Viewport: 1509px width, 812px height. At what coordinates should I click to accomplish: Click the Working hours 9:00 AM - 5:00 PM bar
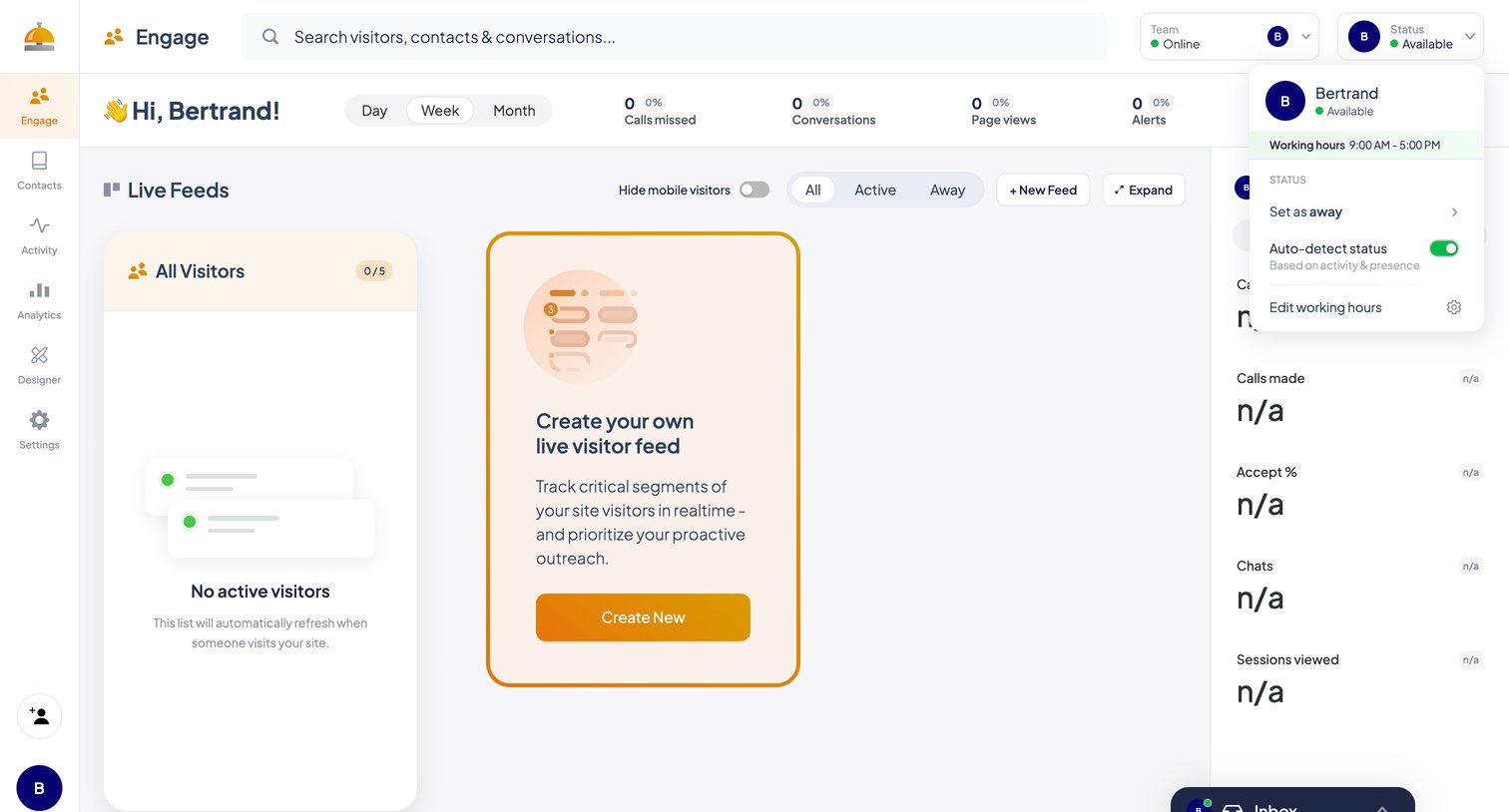(x=1366, y=145)
